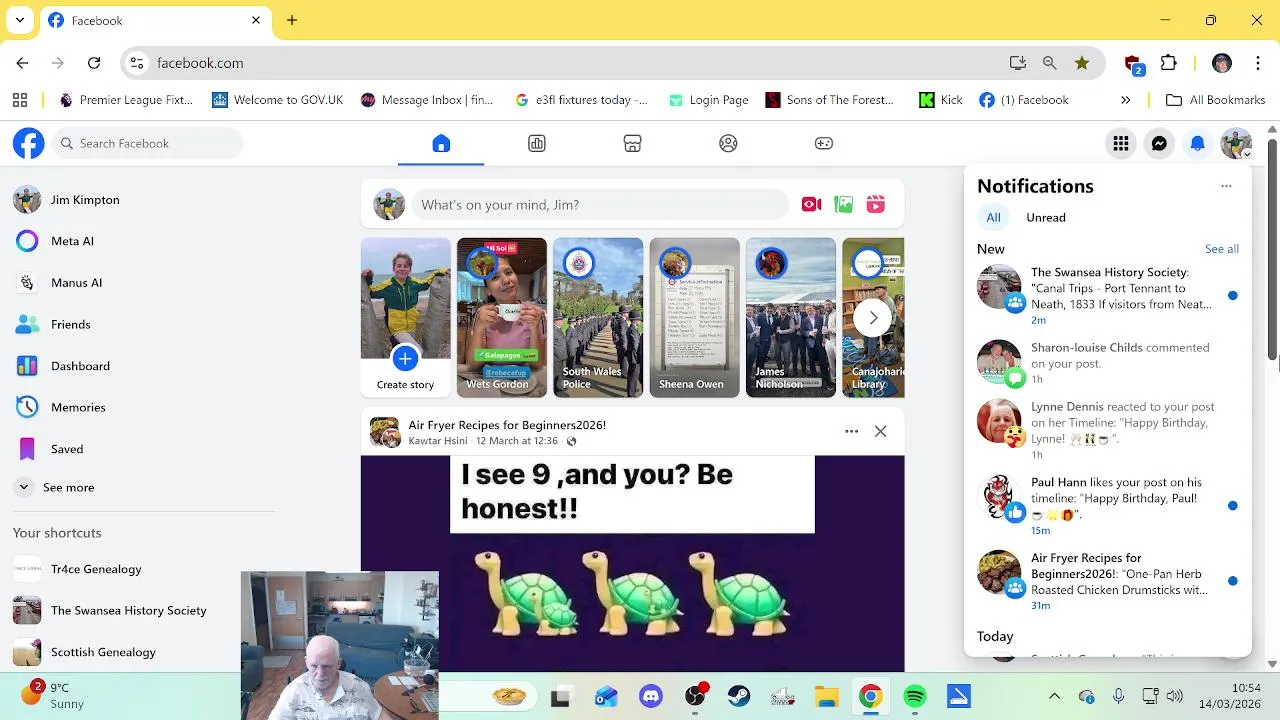Screen dimensions: 1280x720
Task: Open Swansea History Society notification
Action: (1107, 295)
